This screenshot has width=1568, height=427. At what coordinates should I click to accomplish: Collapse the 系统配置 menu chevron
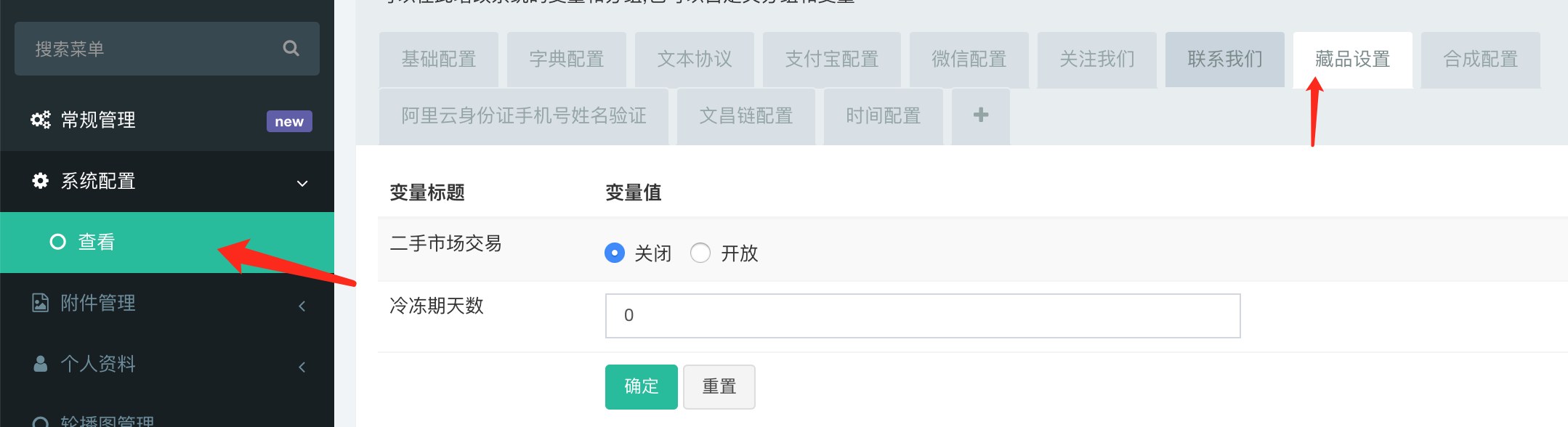coord(302,183)
